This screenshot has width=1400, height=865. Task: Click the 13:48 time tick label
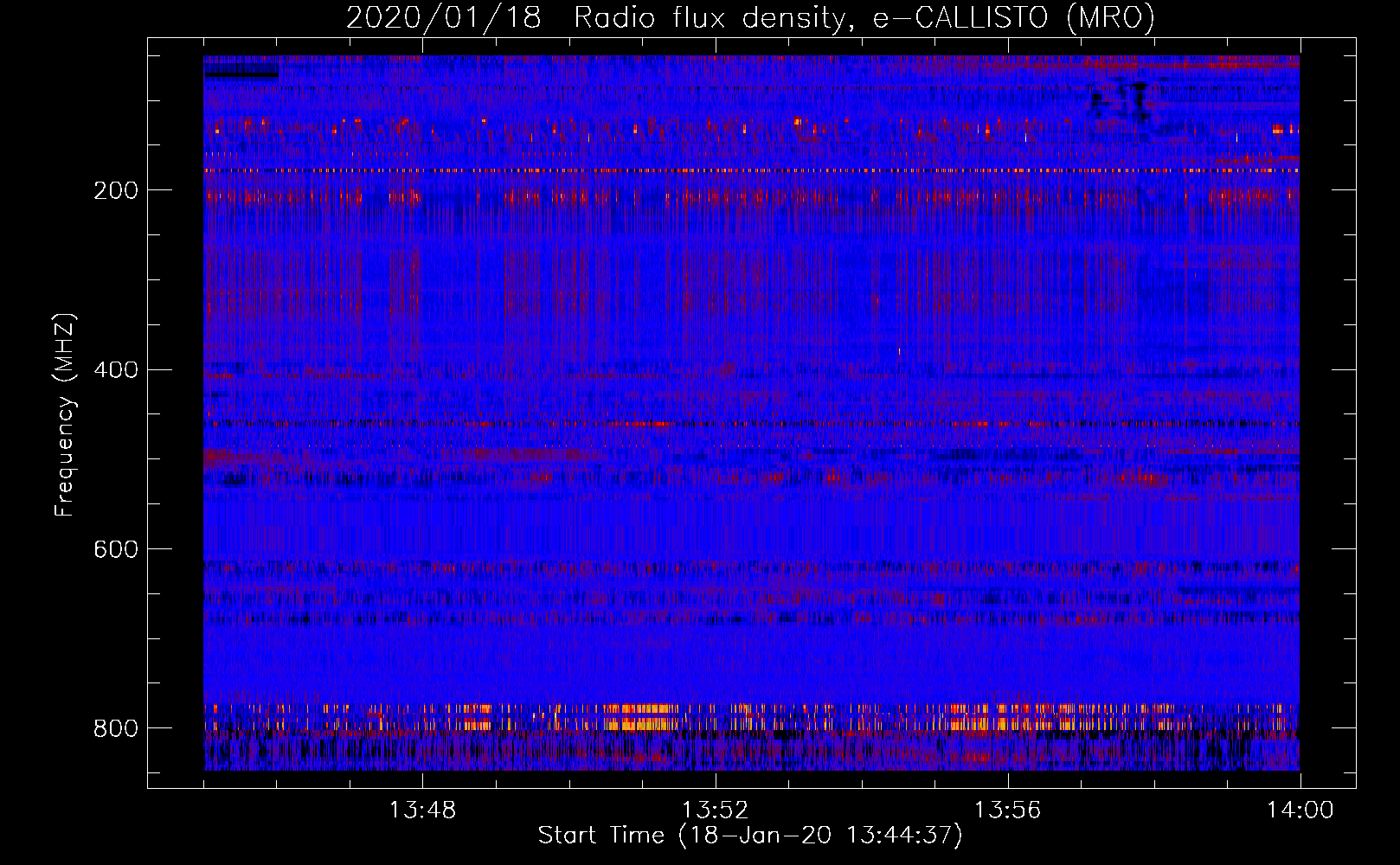tap(422, 811)
